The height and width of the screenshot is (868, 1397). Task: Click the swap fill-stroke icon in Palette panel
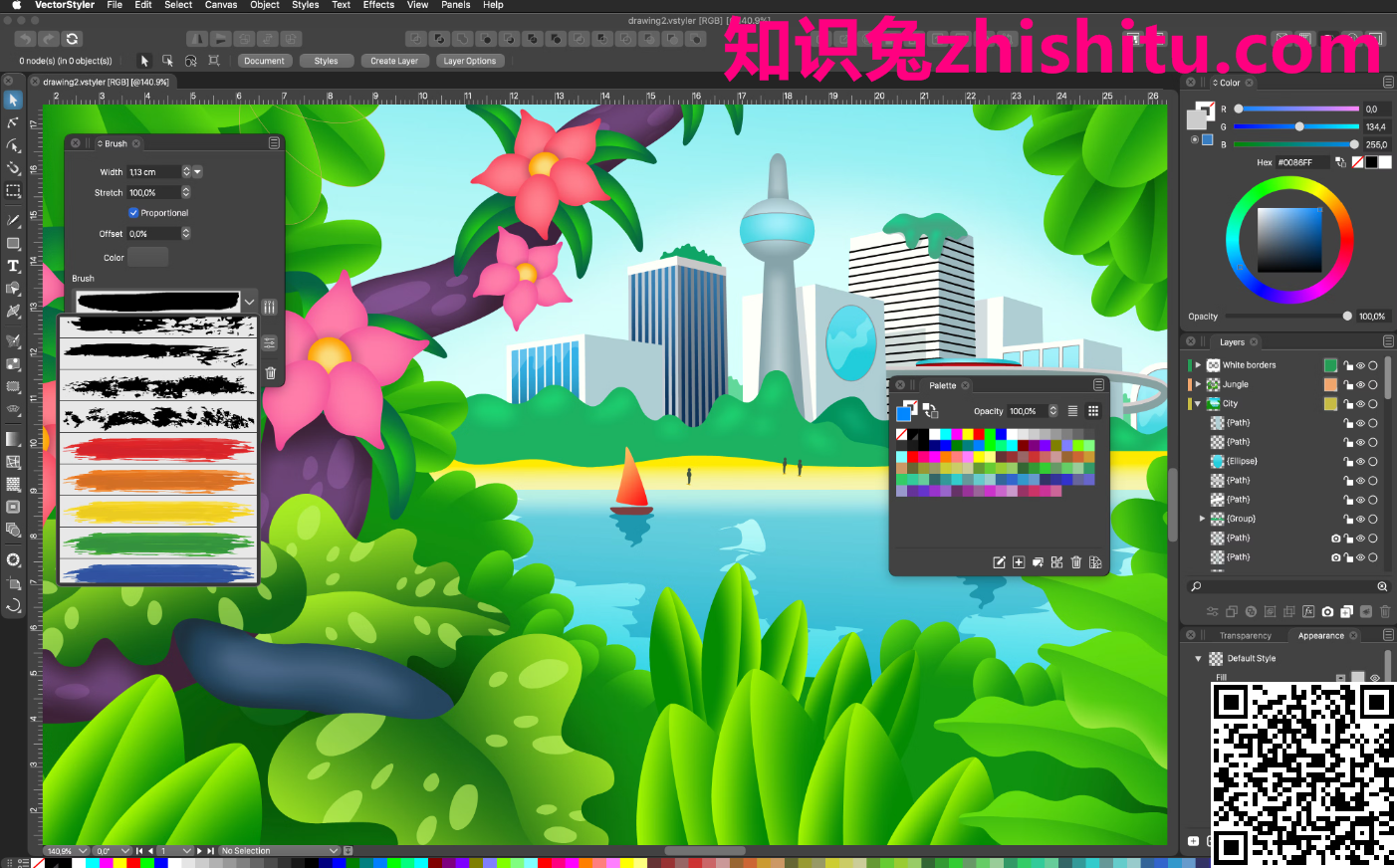[x=931, y=409]
